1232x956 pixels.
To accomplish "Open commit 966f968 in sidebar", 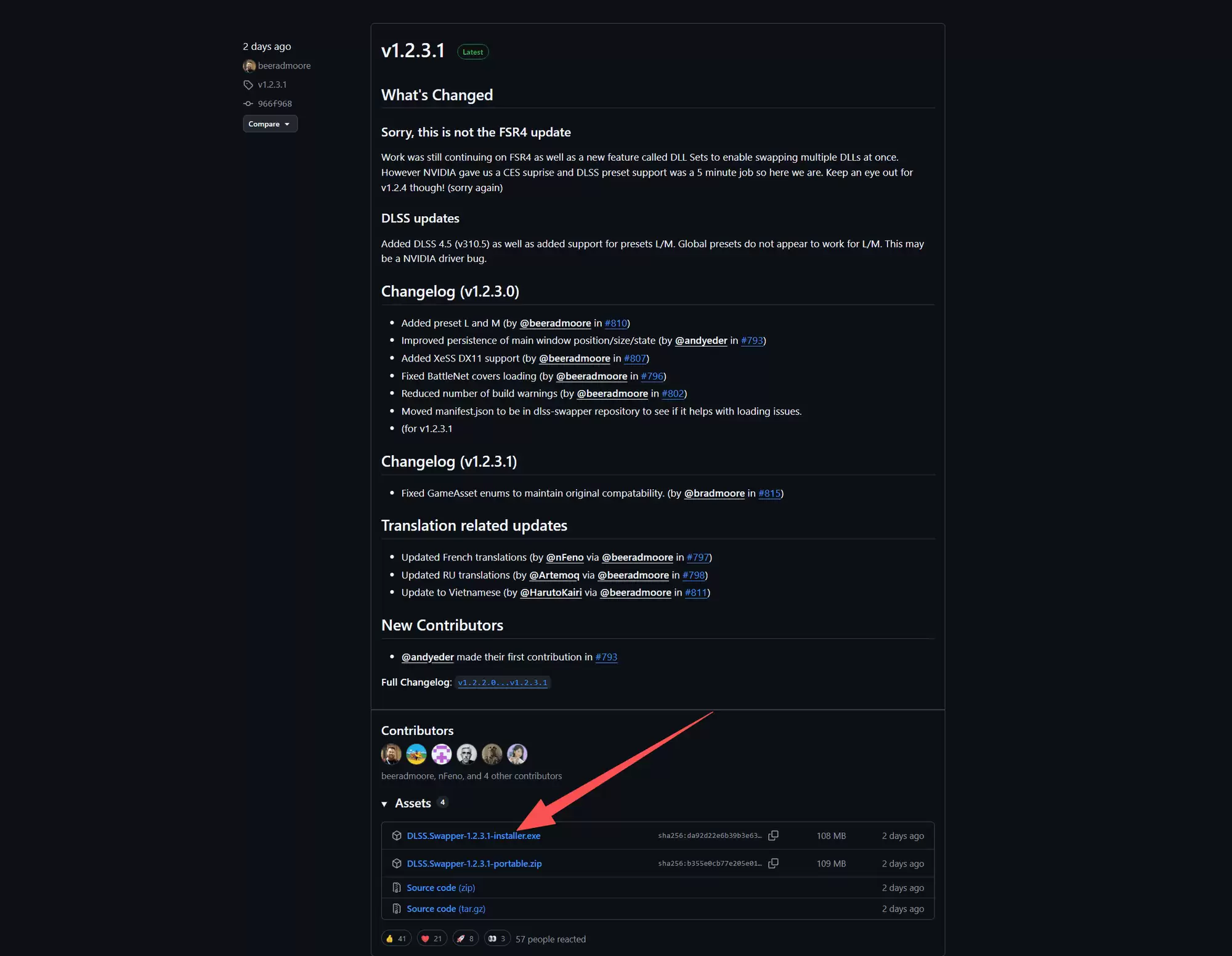I will point(275,103).
